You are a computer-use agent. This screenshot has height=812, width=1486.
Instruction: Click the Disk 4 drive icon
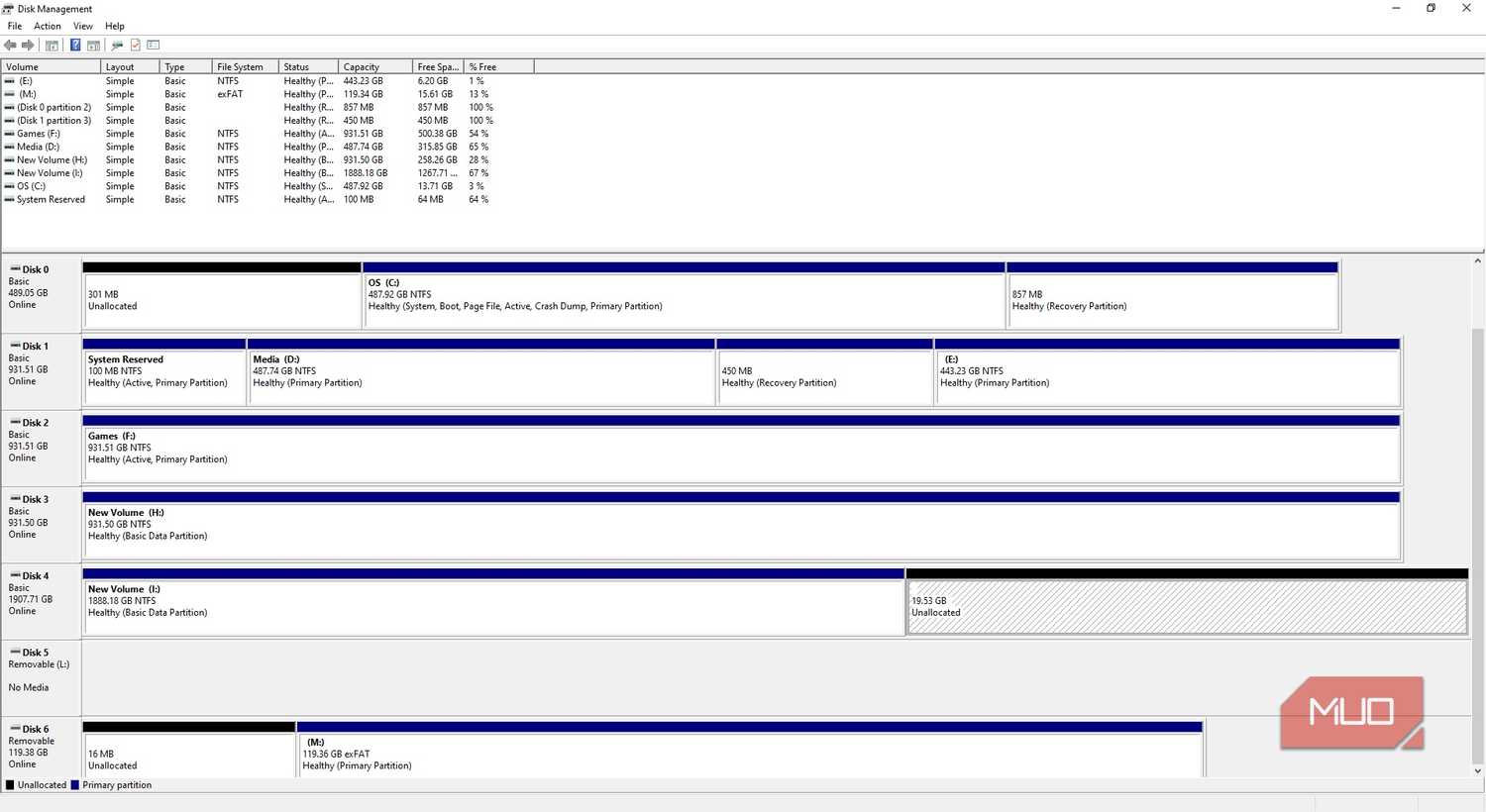pos(15,575)
